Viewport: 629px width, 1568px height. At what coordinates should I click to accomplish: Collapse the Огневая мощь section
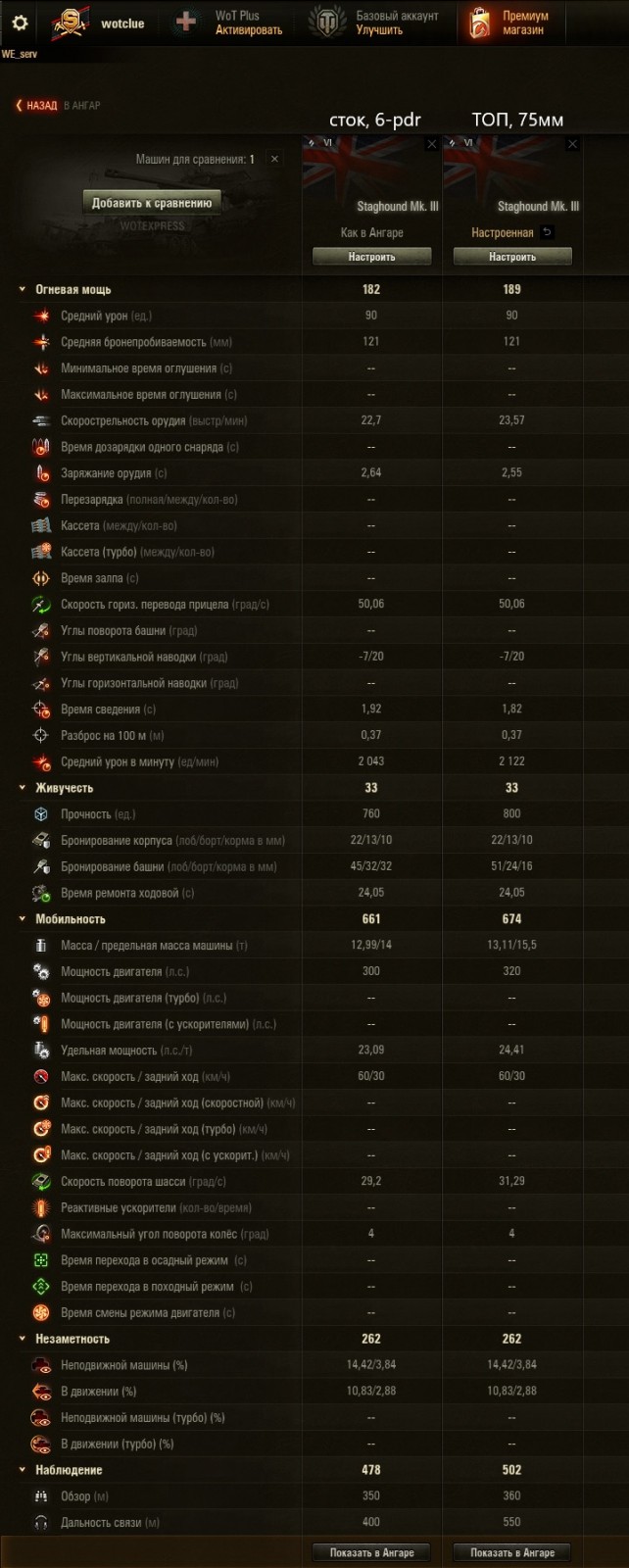pyautogui.click(x=23, y=290)
